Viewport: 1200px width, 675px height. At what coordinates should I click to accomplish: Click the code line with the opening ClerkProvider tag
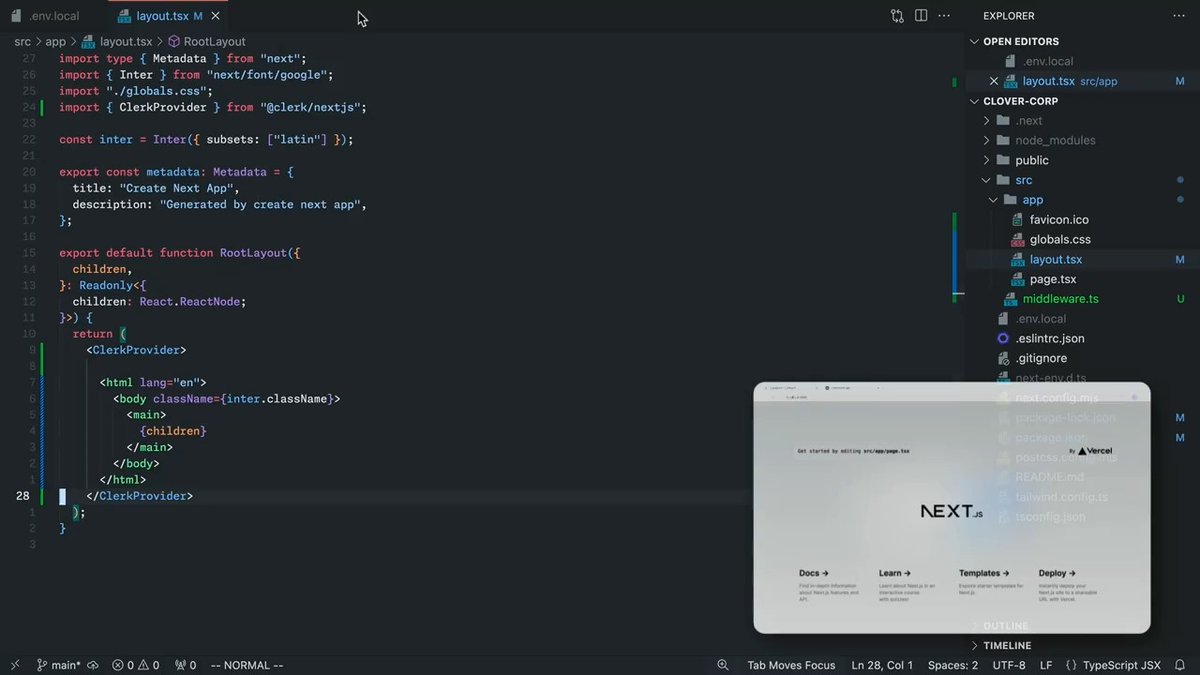point(136,350)
